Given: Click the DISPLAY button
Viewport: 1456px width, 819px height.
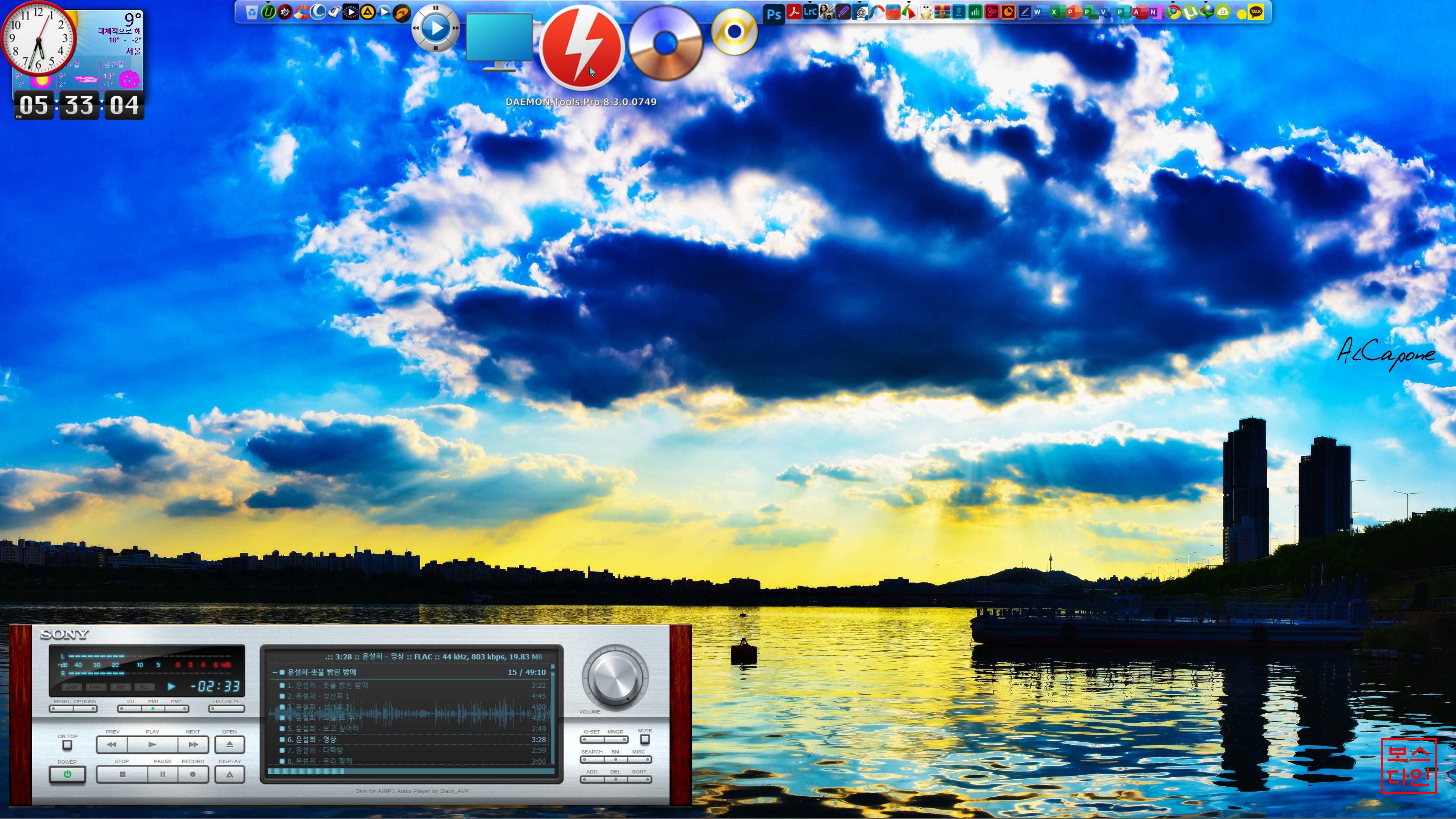Looking at the screenshot, I should [x=230, y=774].
